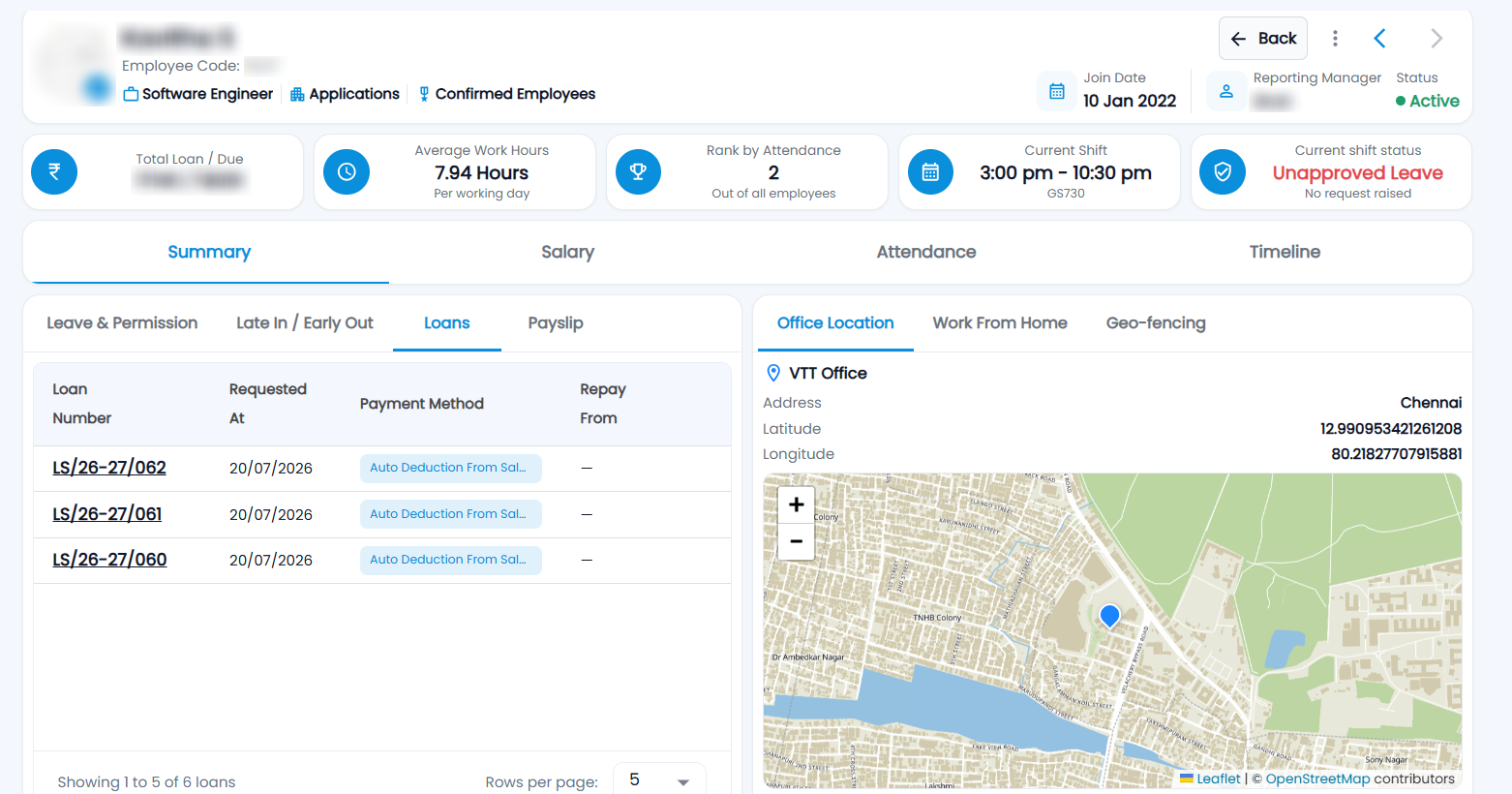Select the Payslip sub-tab
Viewport: 1512px width, 794px height.
(556, 323)
